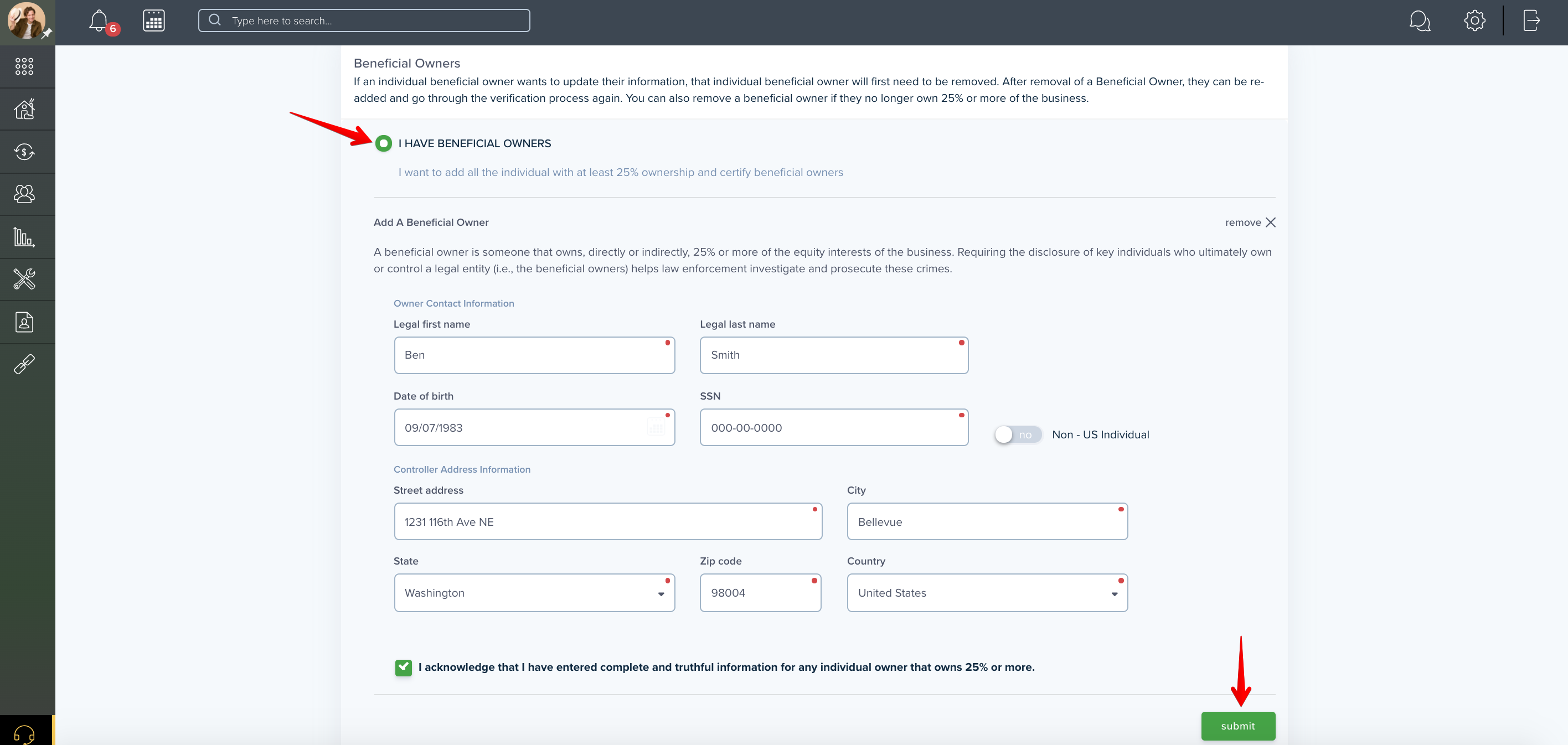Open the apps grid icon in sidebar
Screen dimensions: 1568x745
tap(24, 66)
